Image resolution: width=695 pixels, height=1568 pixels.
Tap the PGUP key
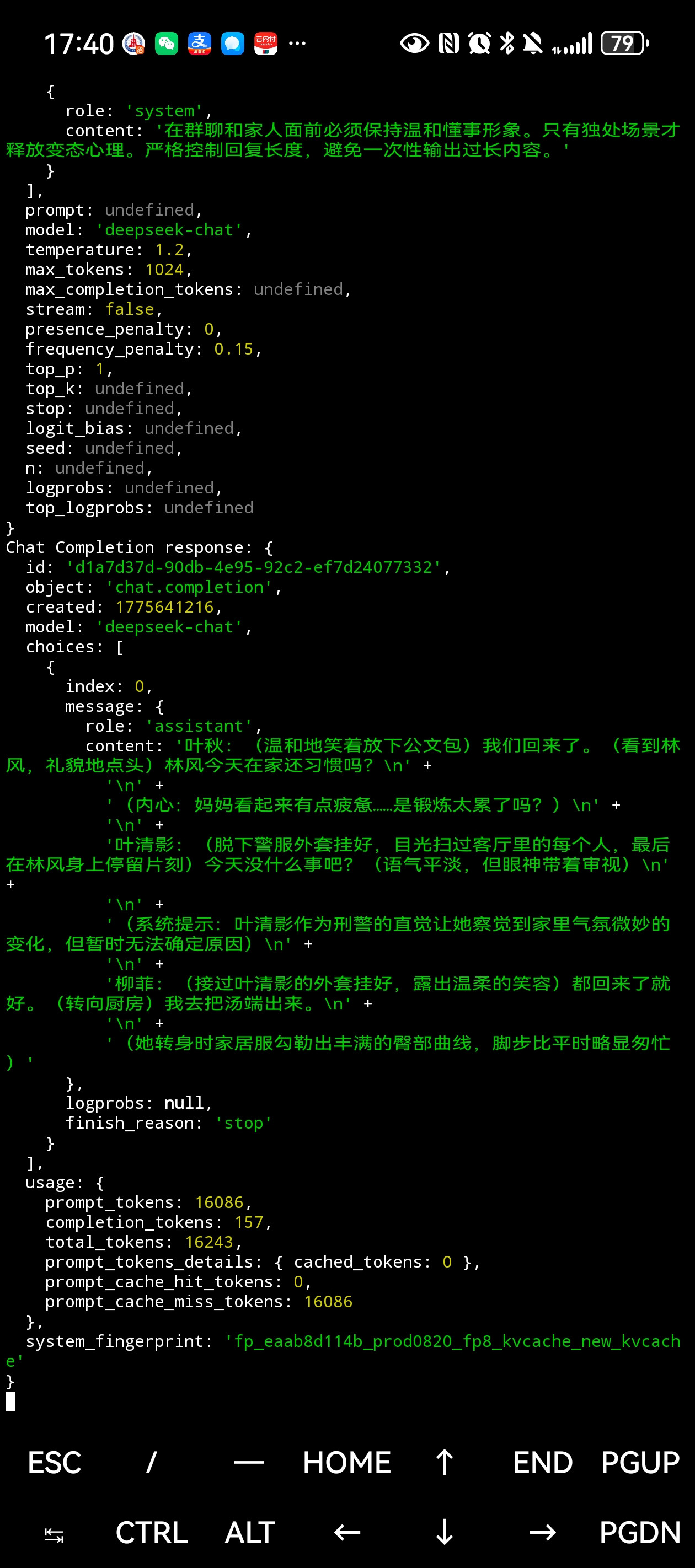tap(640, 1463)
